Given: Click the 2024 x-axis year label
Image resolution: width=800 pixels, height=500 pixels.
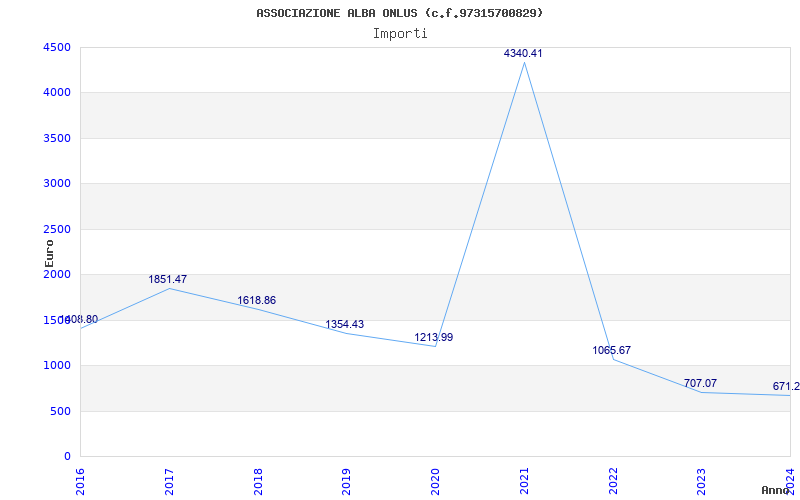Looking at the screenshot, I should pos(790,481).
